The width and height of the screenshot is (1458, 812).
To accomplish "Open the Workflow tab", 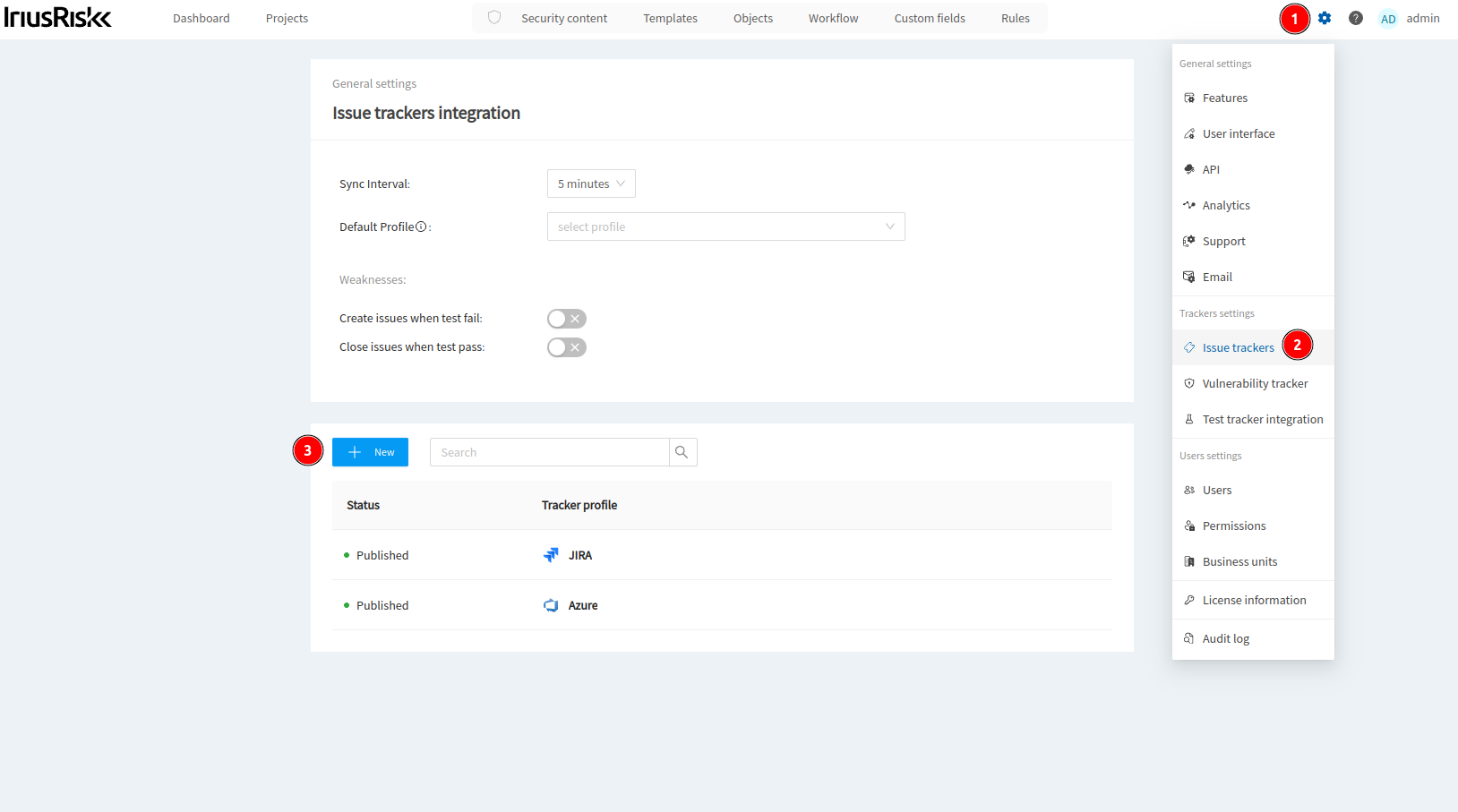I will (x=833, y=18).
